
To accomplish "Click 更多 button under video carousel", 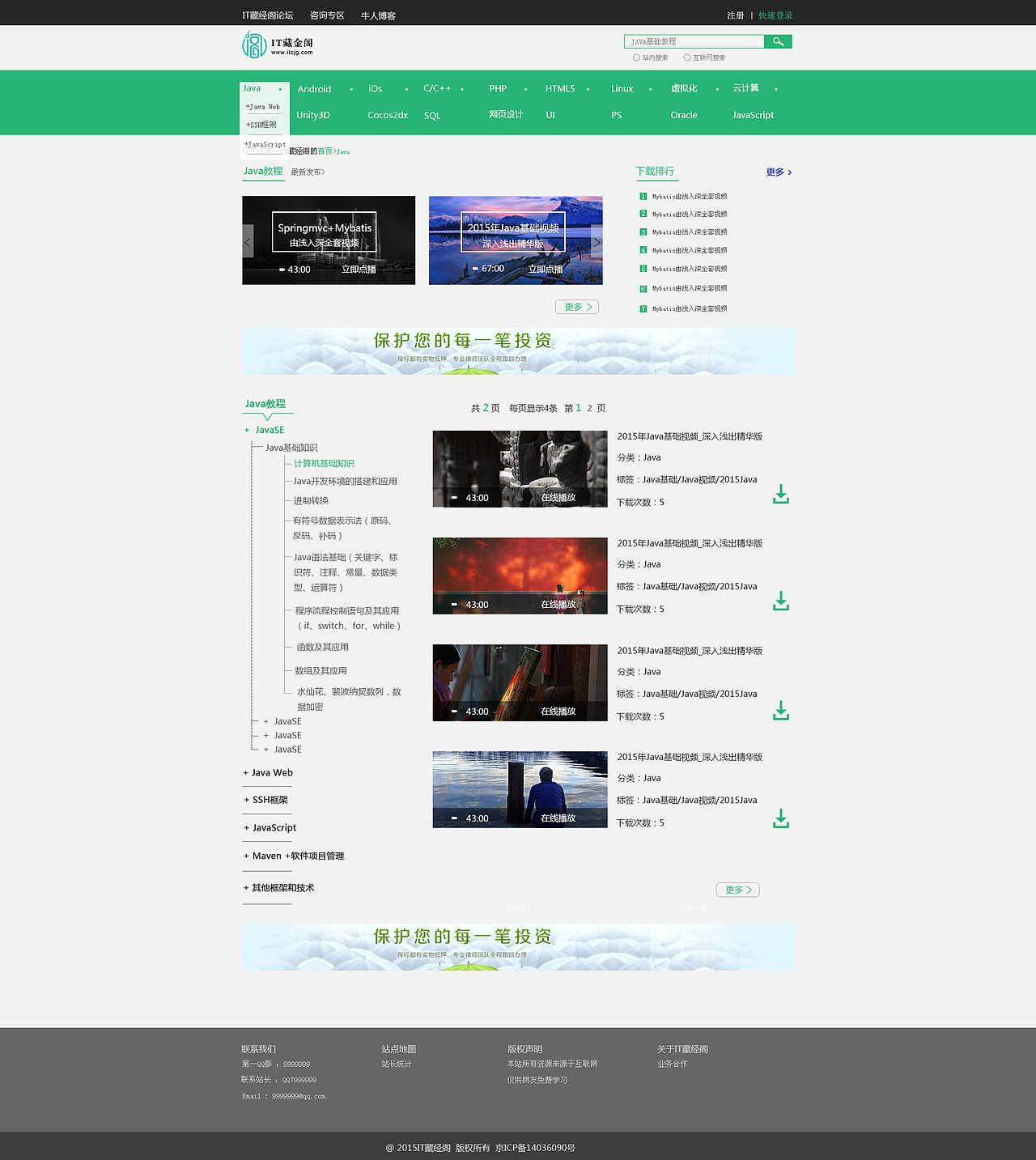I will click(x=577, y=307).
